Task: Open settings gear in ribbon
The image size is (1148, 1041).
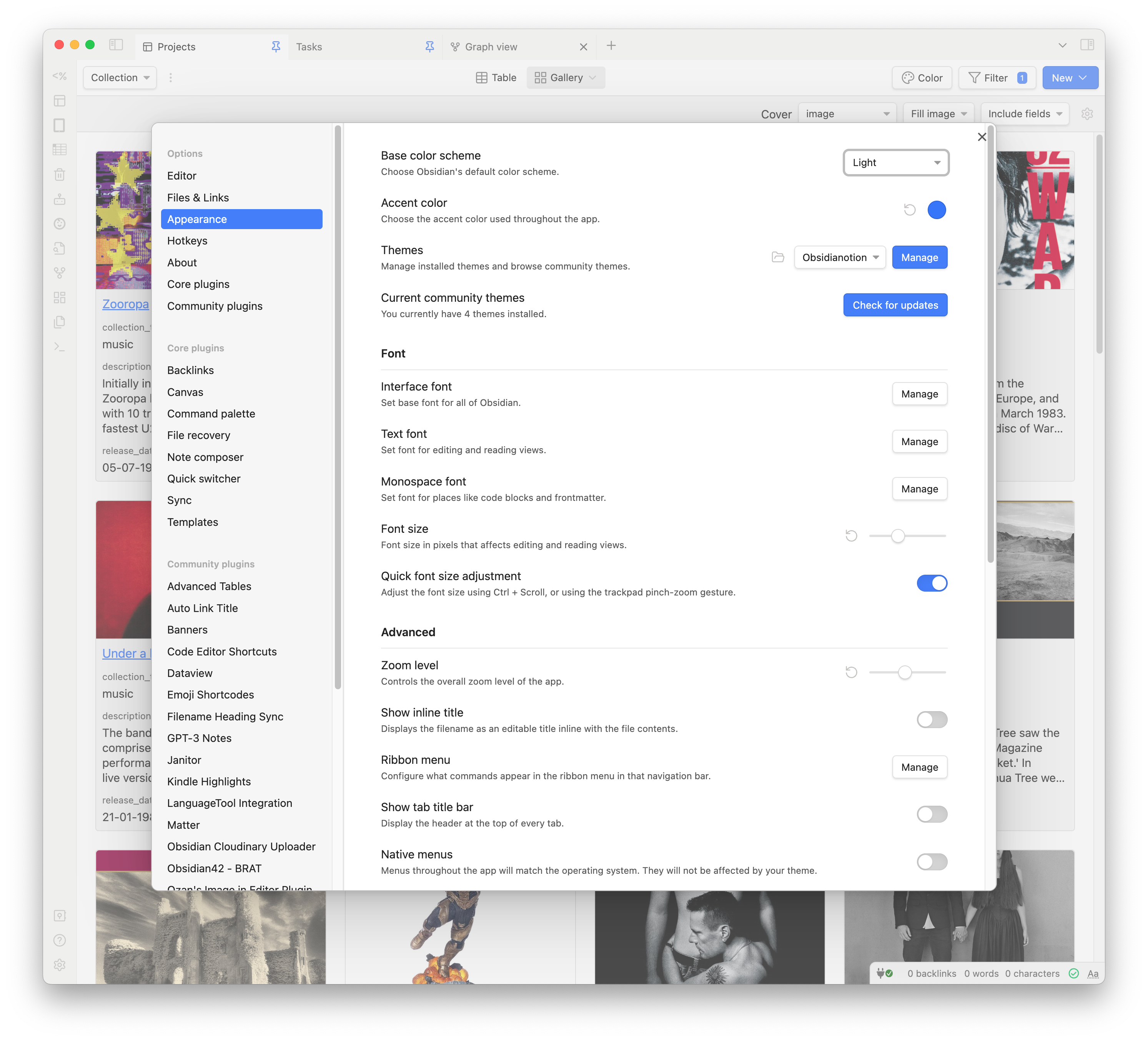Action: [x=59, y=965]
